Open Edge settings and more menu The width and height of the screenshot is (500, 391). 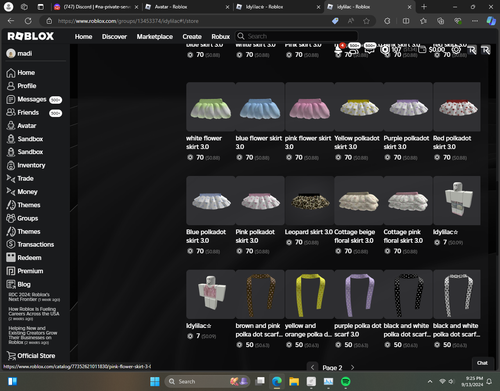475,21
